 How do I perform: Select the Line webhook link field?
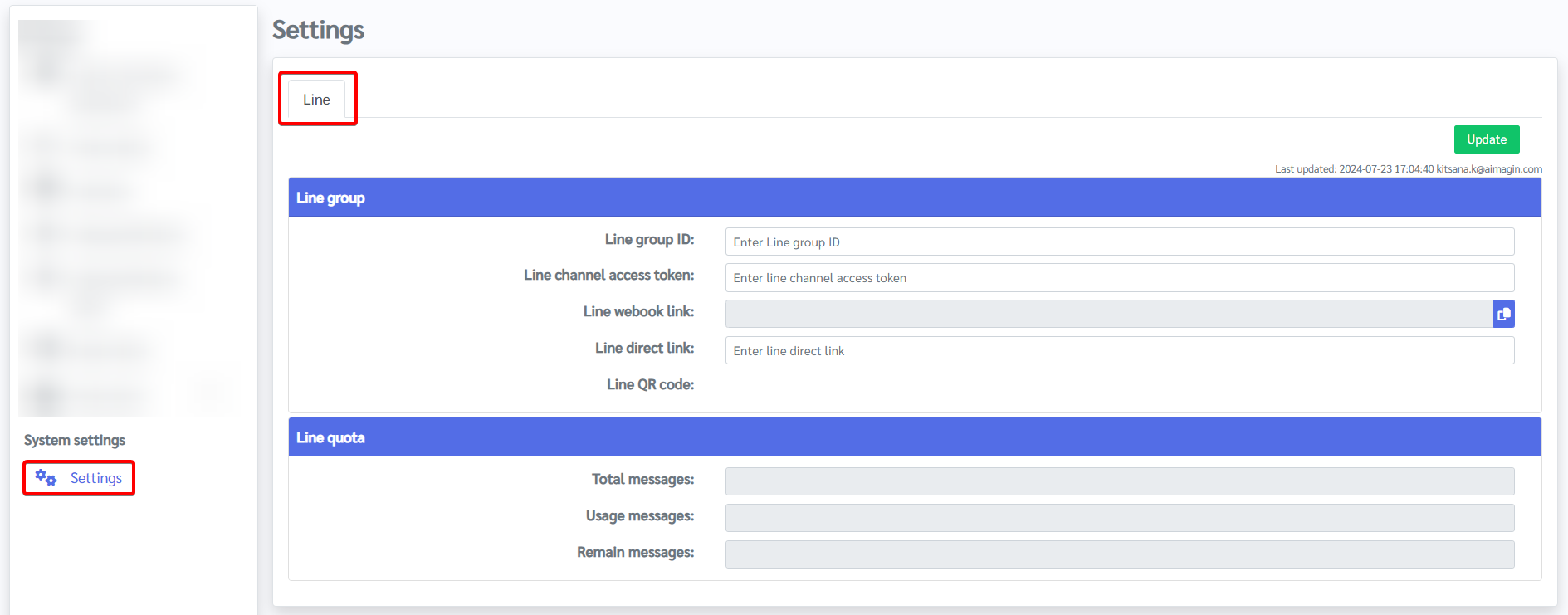coord(1108,314)
